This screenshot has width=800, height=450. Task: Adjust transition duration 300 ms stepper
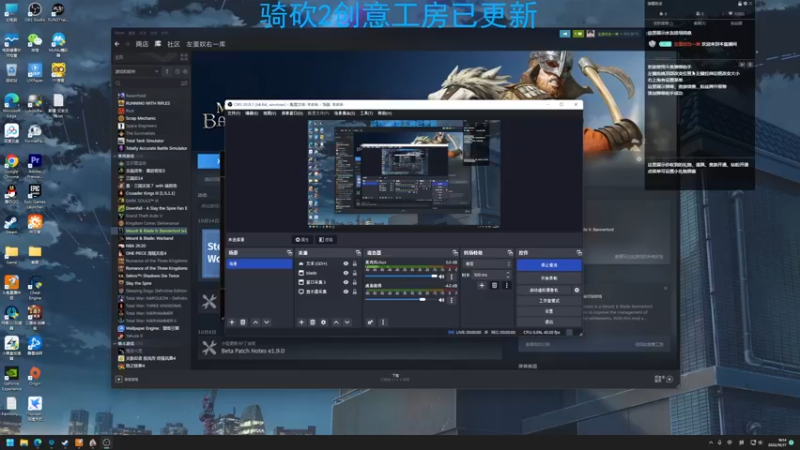[508, 275]
